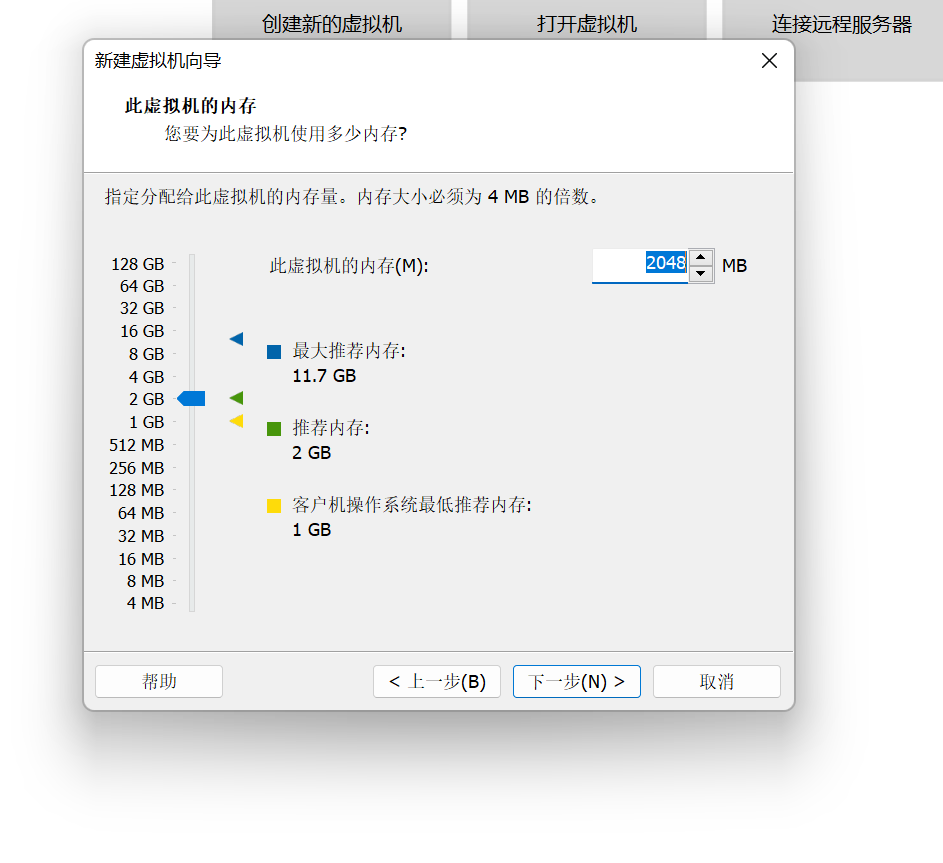Open 帮助 for the wizard

(x=159, y=681)
